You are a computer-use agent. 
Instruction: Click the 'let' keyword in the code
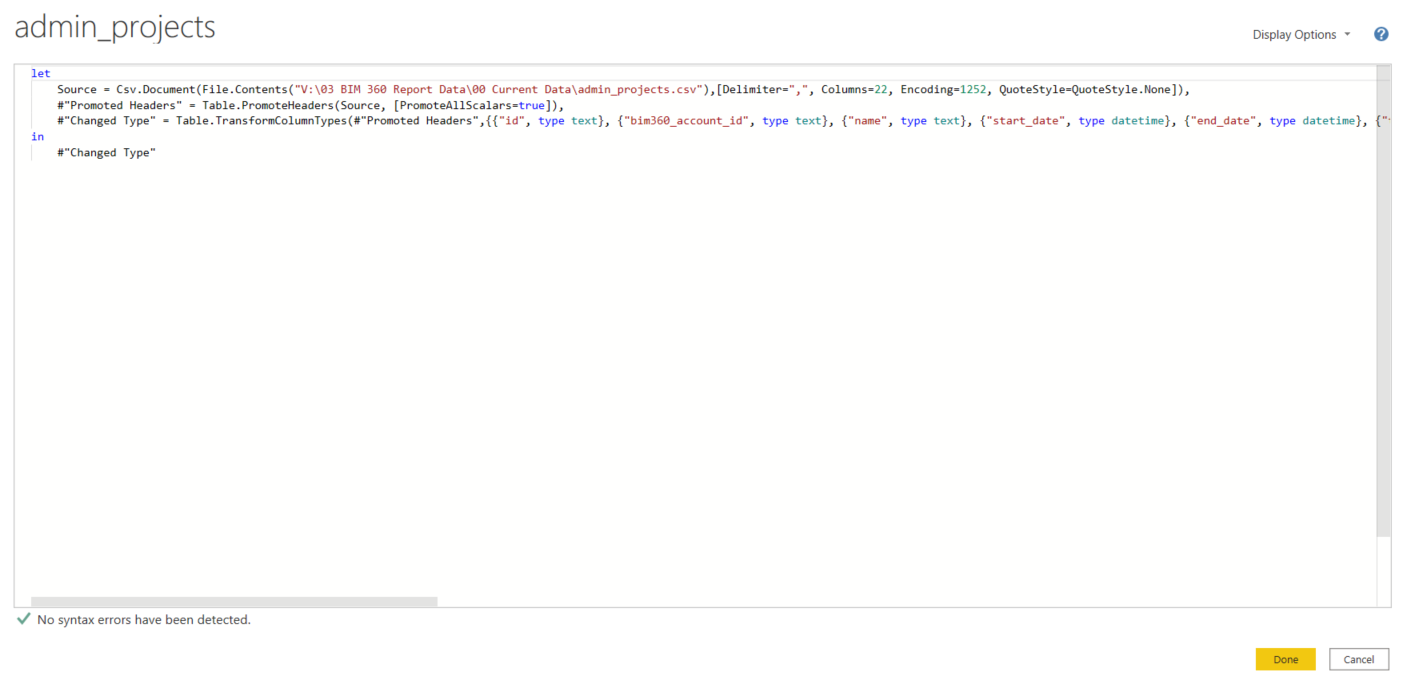coord(40,73)
